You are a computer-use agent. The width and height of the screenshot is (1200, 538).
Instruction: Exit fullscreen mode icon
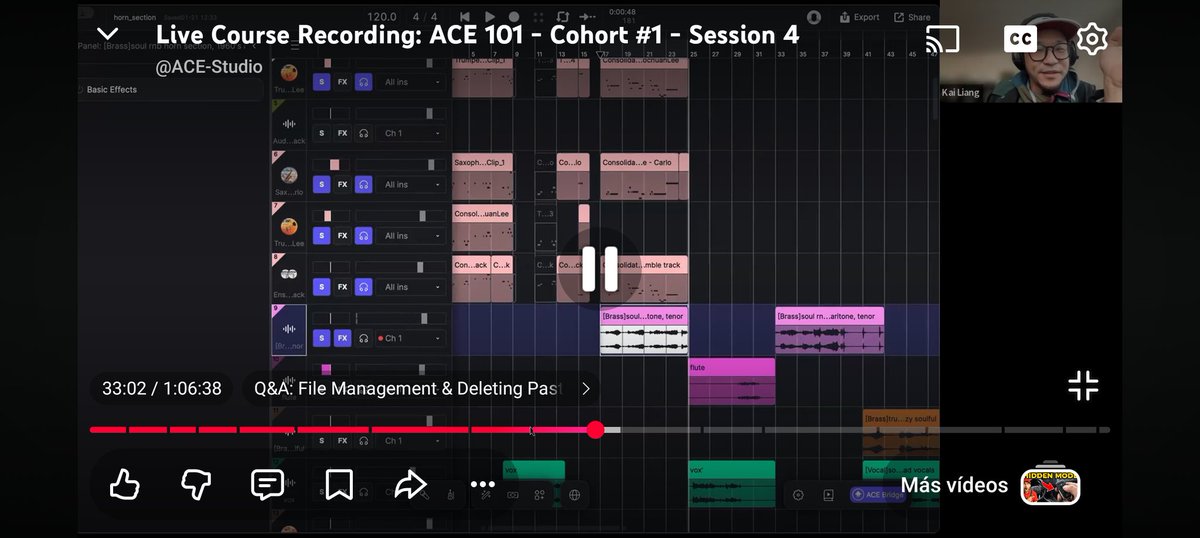pyautogui.click(x=1083, y=386)
